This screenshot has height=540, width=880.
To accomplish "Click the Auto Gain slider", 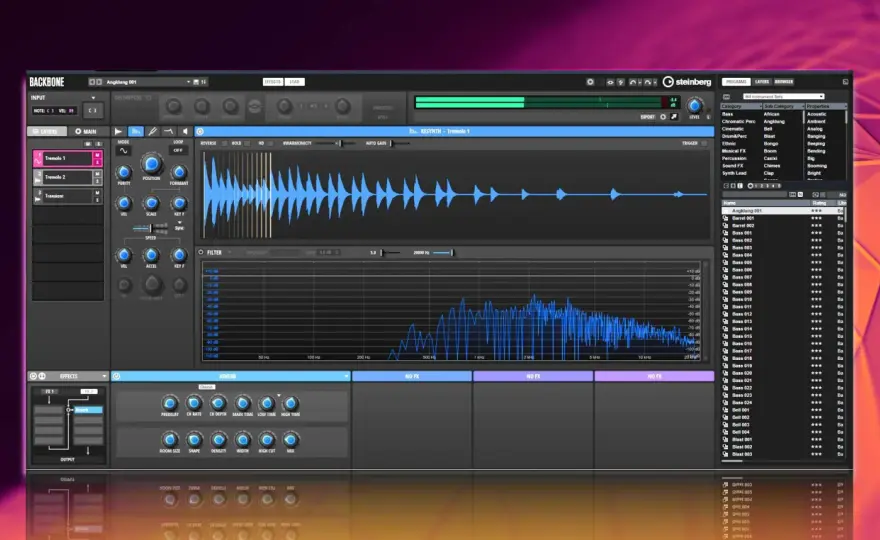I will pos(399,144).
